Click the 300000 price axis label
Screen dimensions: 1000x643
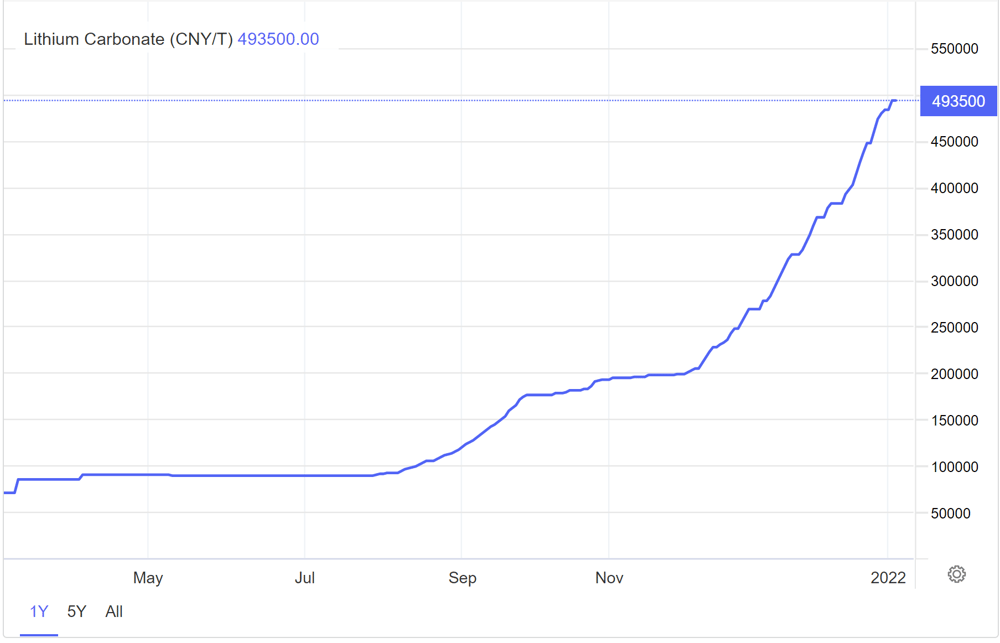[x=954, y=281]
